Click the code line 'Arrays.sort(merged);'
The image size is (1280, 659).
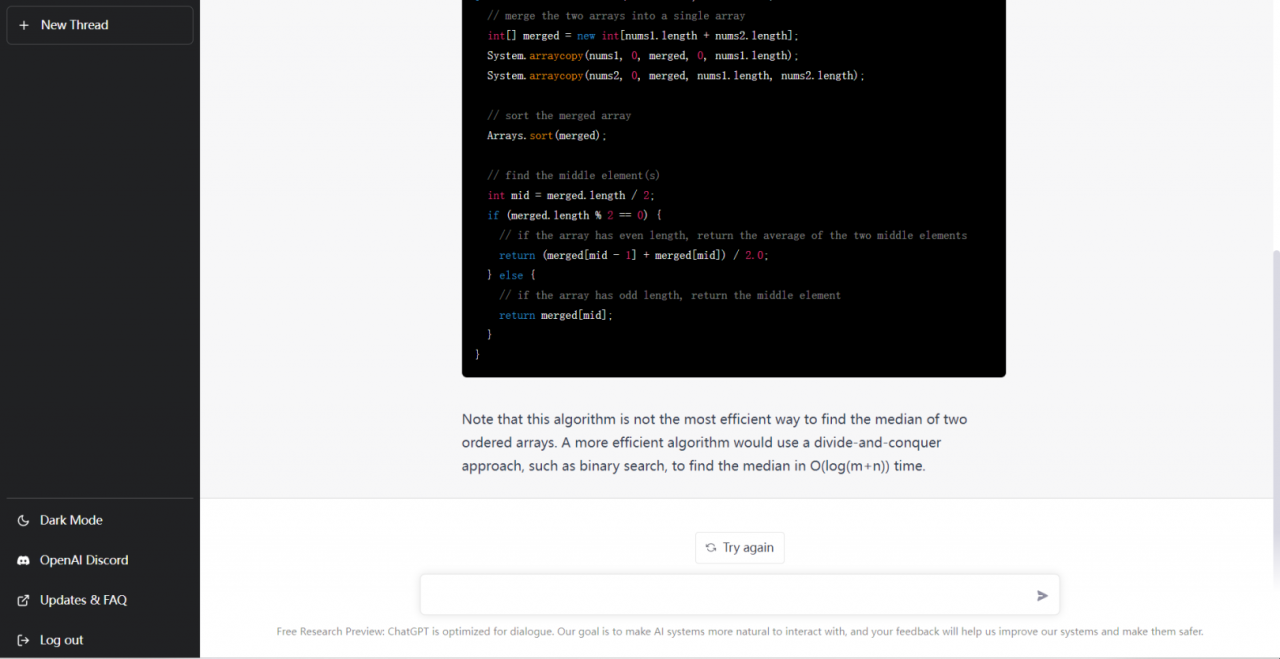[547, 135]
